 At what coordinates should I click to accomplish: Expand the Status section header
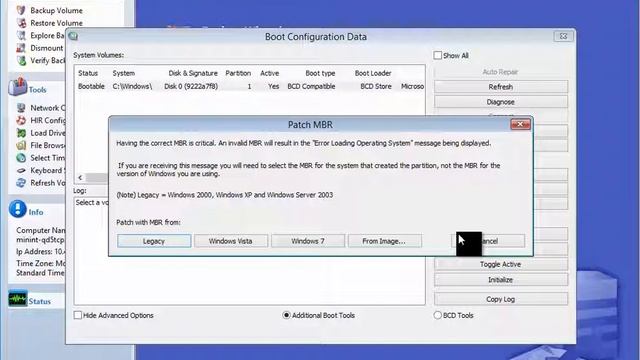(x=40, y=302)
